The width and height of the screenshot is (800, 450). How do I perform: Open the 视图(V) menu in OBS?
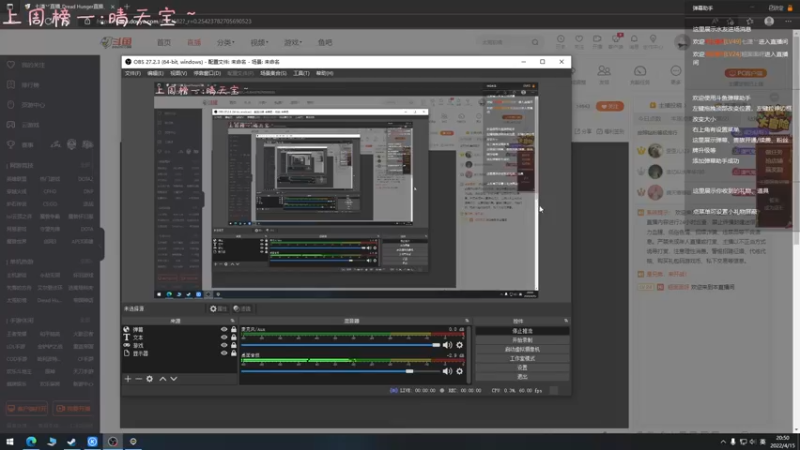tap(178, 73)
